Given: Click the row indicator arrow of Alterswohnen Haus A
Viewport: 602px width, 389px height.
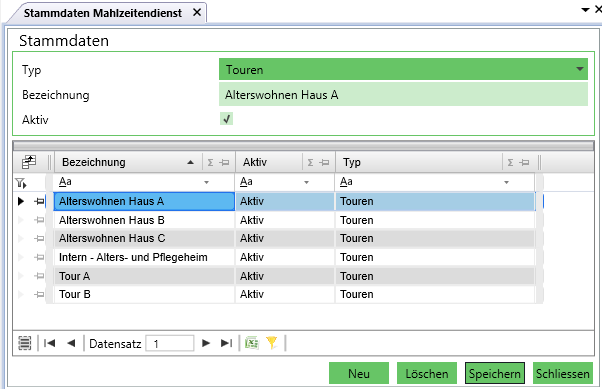Looking at the screenshot, I should (21, 201).
